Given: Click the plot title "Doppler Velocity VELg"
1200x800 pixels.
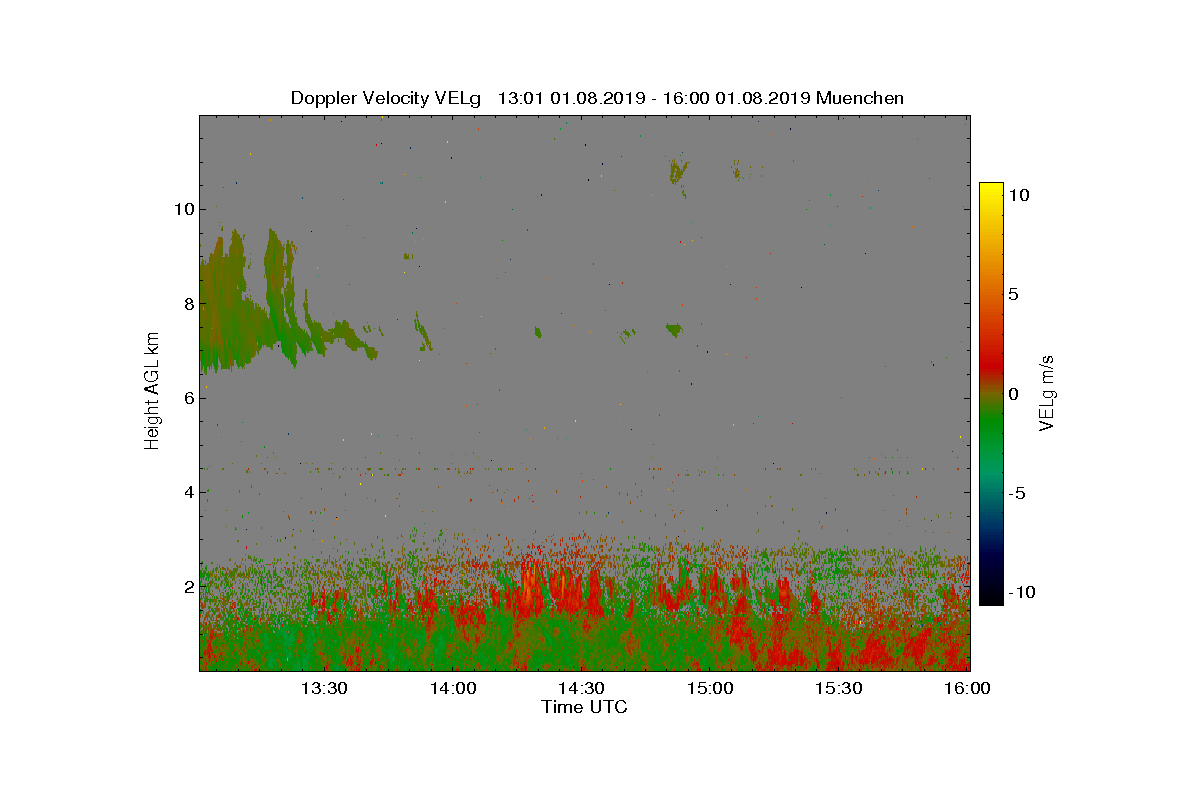Looking at the screenshot, I should 387,98.
